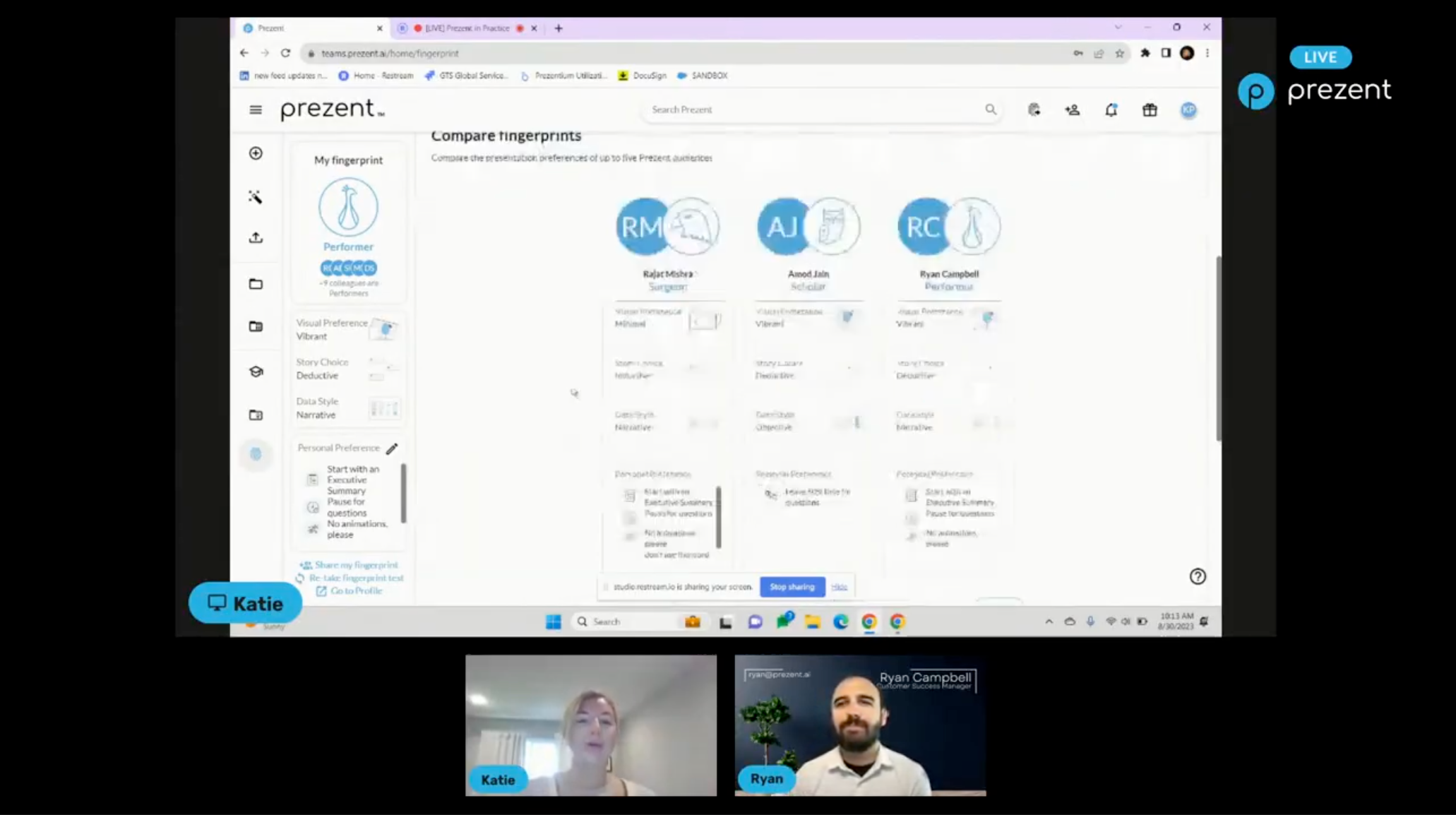The width and height of the screenshot is (1456, 815).
Task: Edit Personal Preference with pencil icon
Action: click(x=392, y=448)
